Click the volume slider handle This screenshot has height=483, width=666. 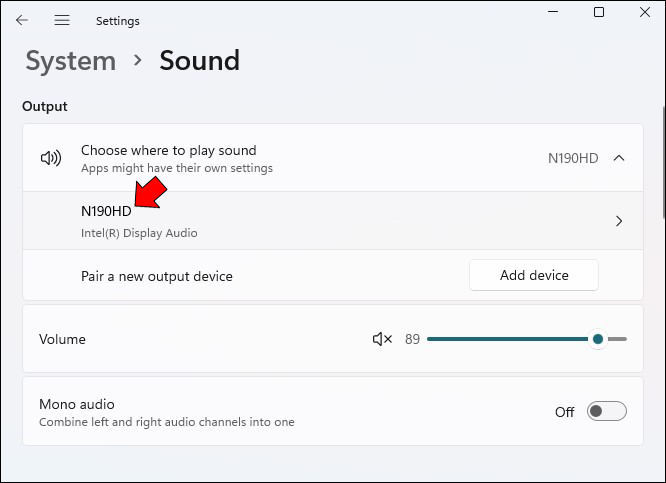point(598,339)
